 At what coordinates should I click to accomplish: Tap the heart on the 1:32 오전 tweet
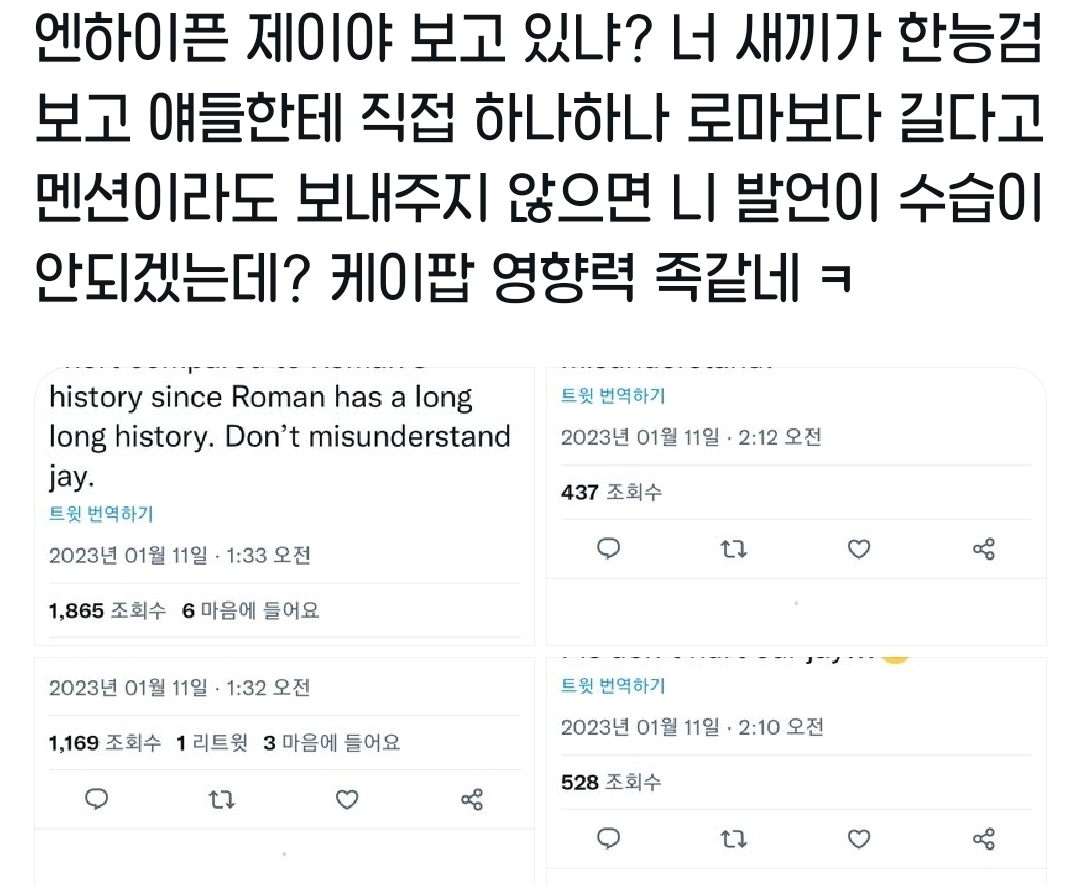point(347,799)
